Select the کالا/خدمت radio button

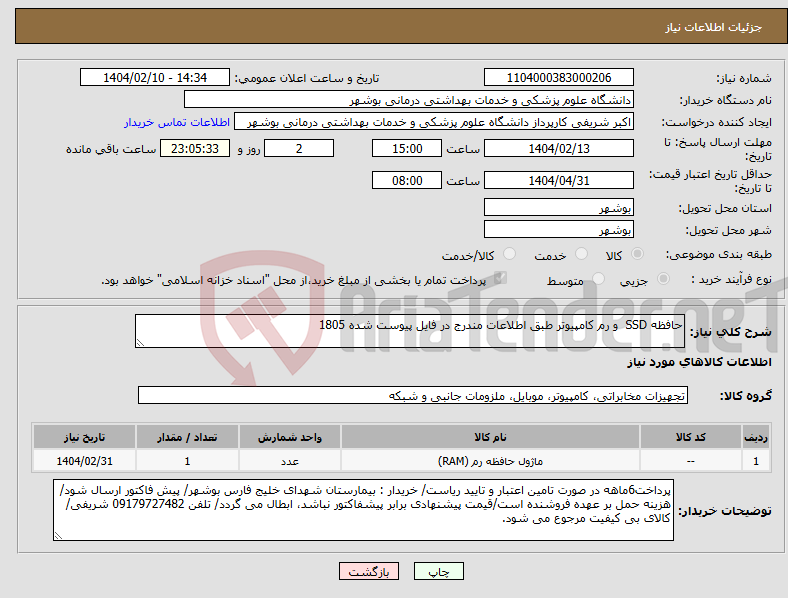click(x=510, y=254)
